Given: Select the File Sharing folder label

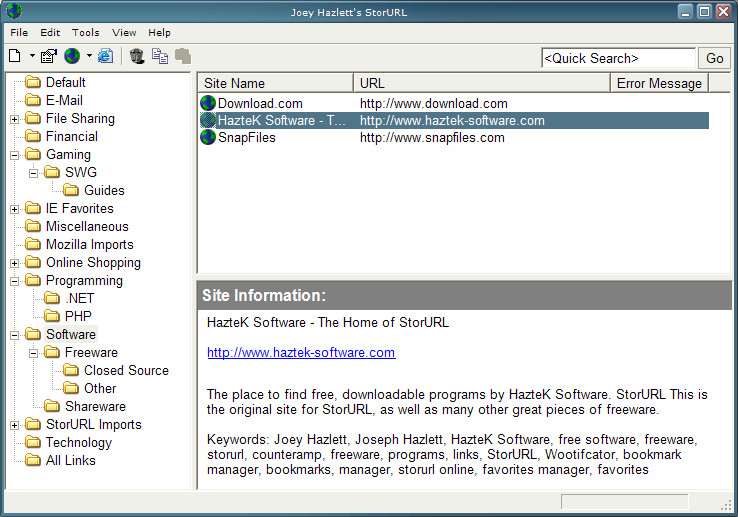Looking at the screenshot, I should tap(80, 118).
